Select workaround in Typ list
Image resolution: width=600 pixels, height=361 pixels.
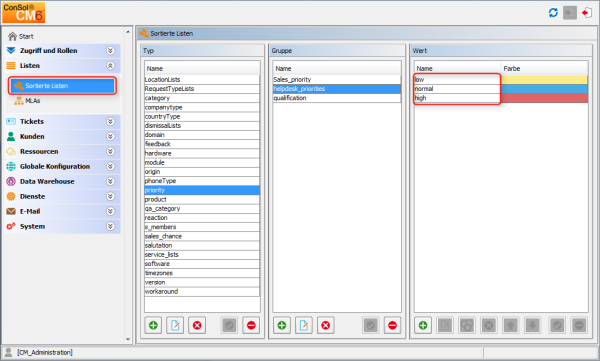[x=202, y=291]
